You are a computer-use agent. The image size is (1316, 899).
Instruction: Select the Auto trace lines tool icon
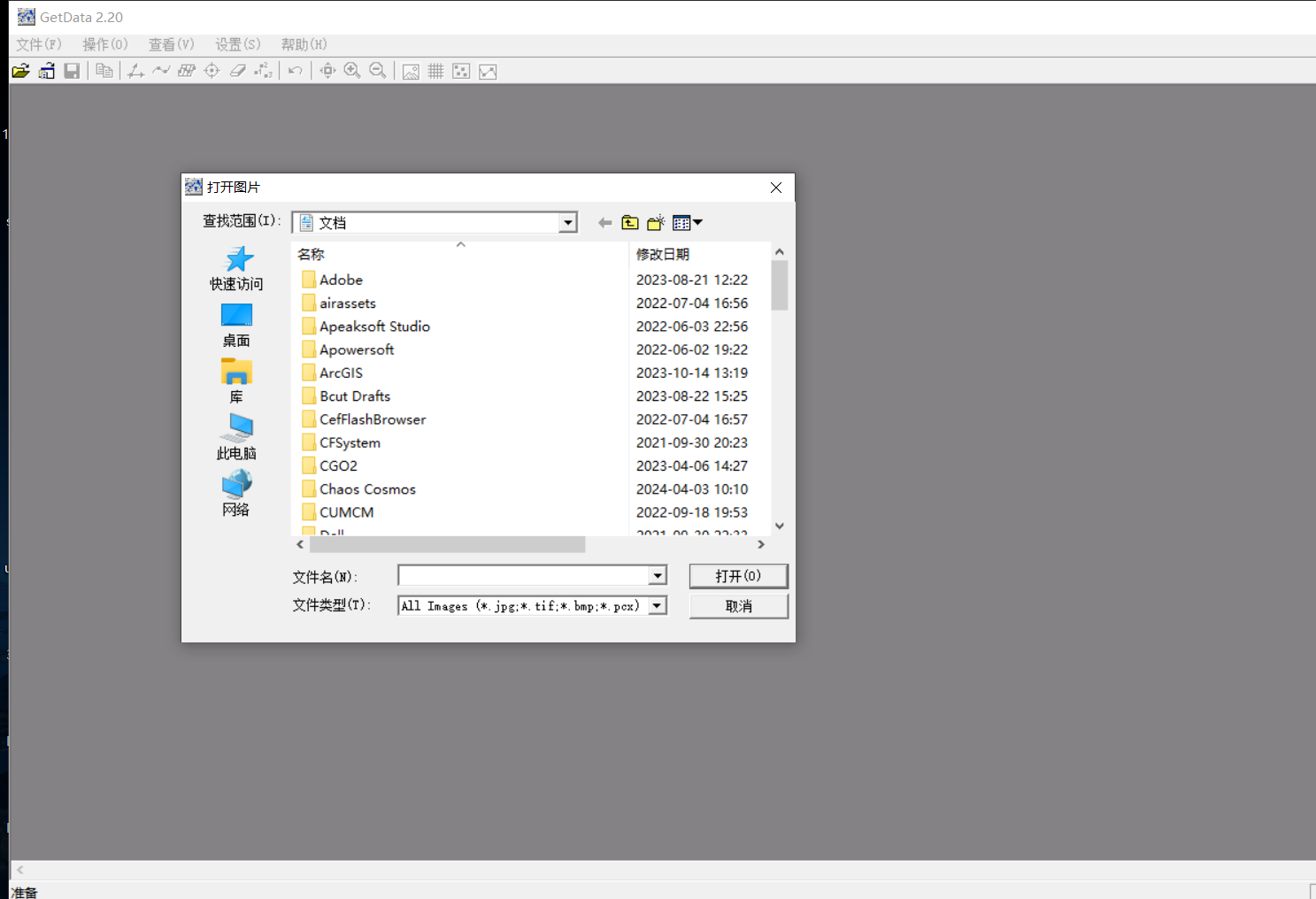pos(161,71)
